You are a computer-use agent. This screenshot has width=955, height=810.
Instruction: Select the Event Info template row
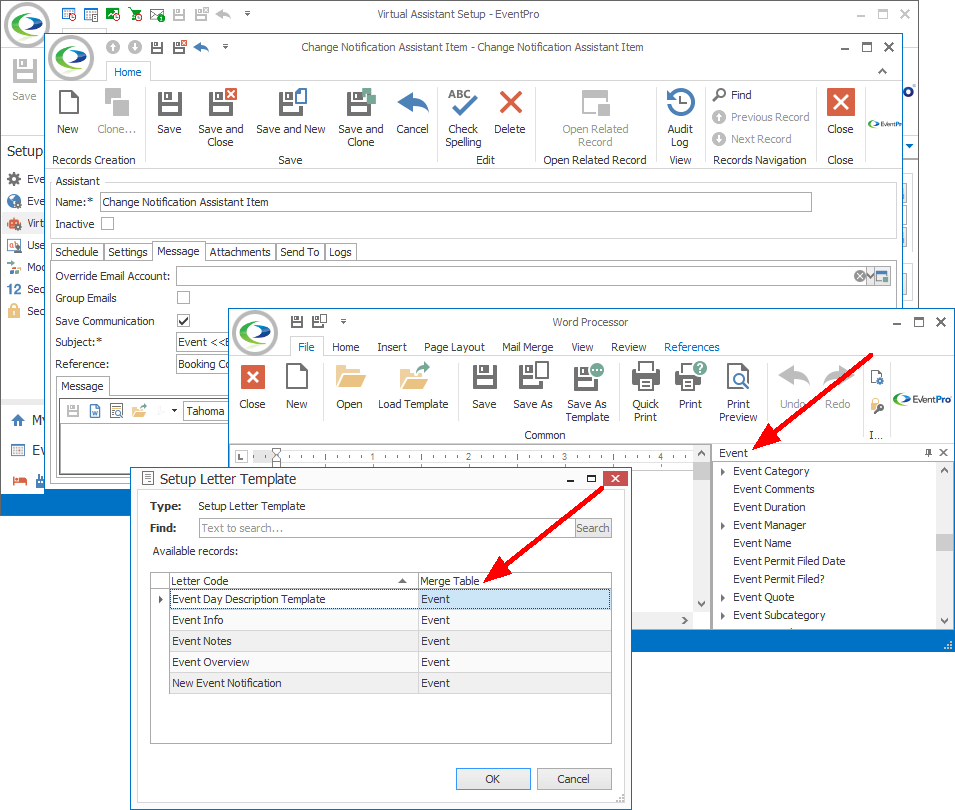390,620
